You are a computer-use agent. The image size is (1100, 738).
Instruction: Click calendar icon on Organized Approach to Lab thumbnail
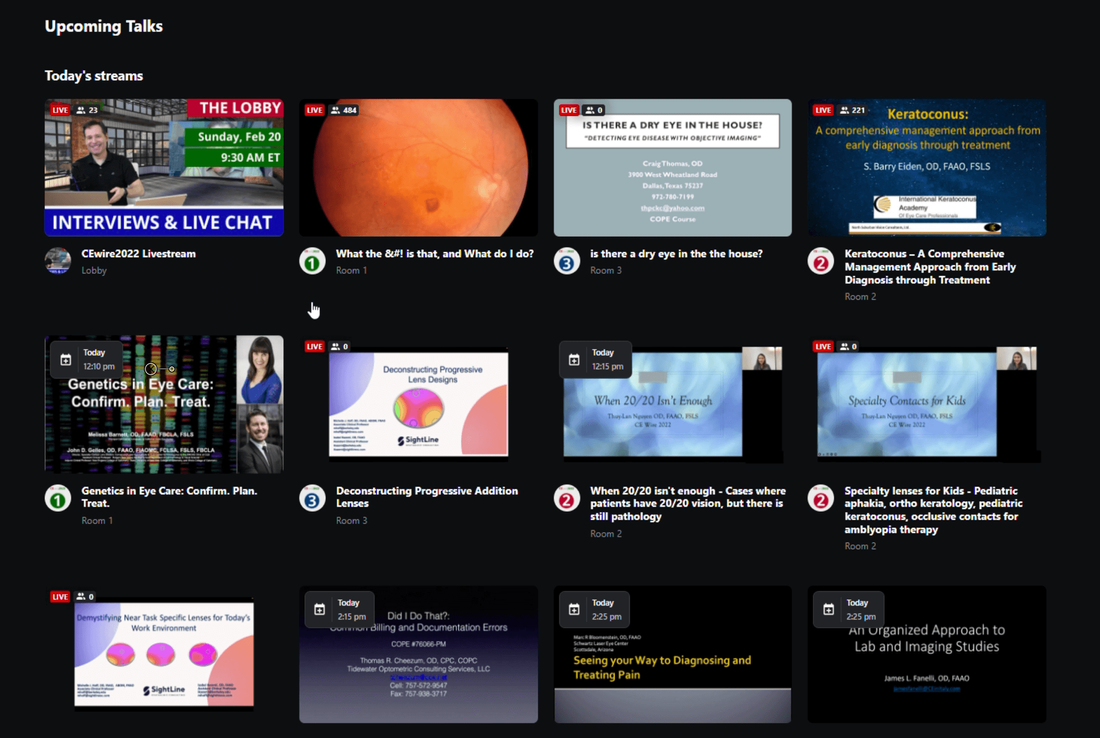coord(829,609)
